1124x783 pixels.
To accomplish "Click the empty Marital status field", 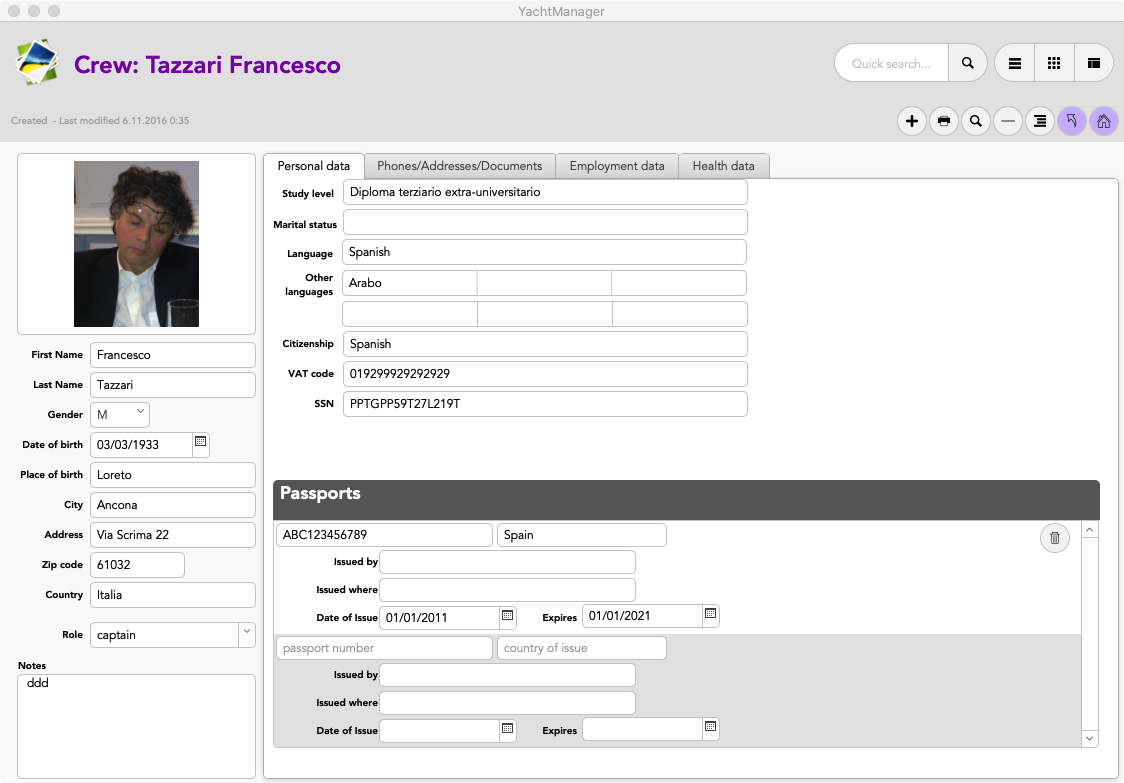I will 545,222.
